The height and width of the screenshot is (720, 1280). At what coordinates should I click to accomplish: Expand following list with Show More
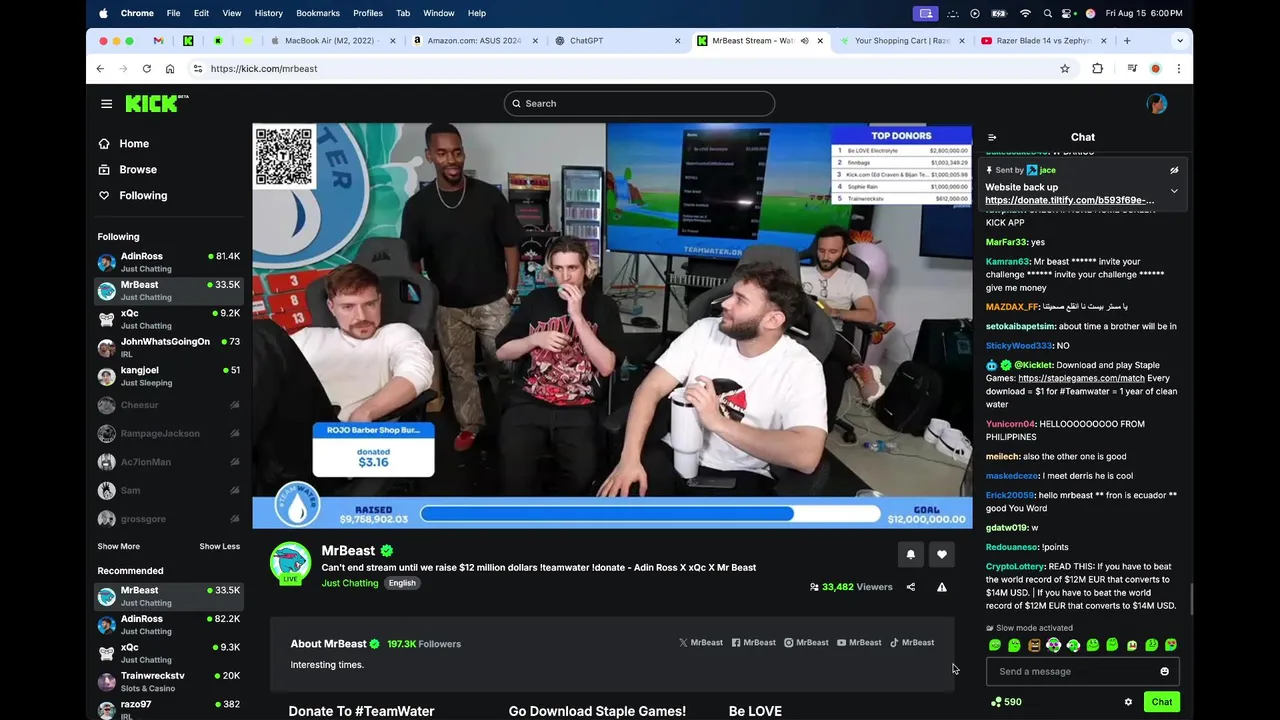(118, 547)
